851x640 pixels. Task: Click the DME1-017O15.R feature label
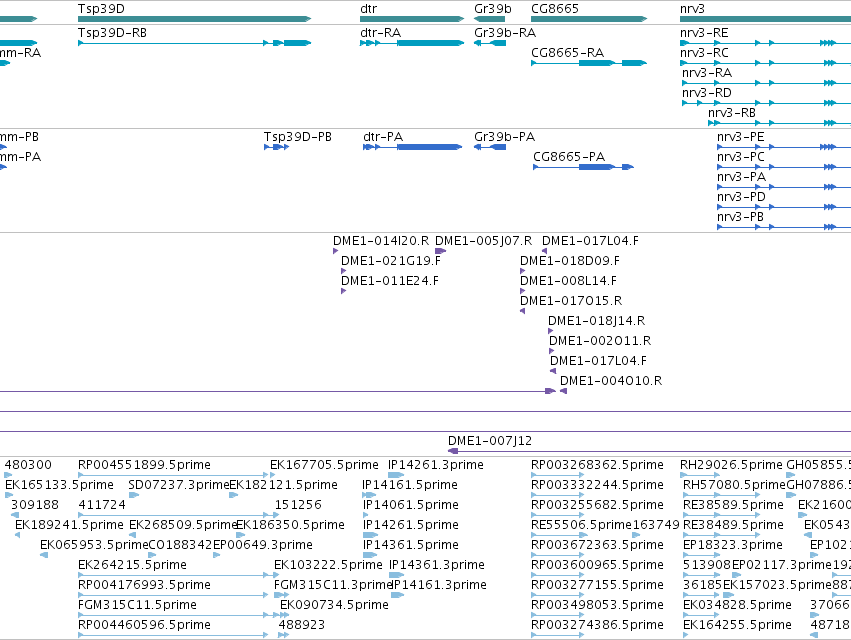click(571, 301)
